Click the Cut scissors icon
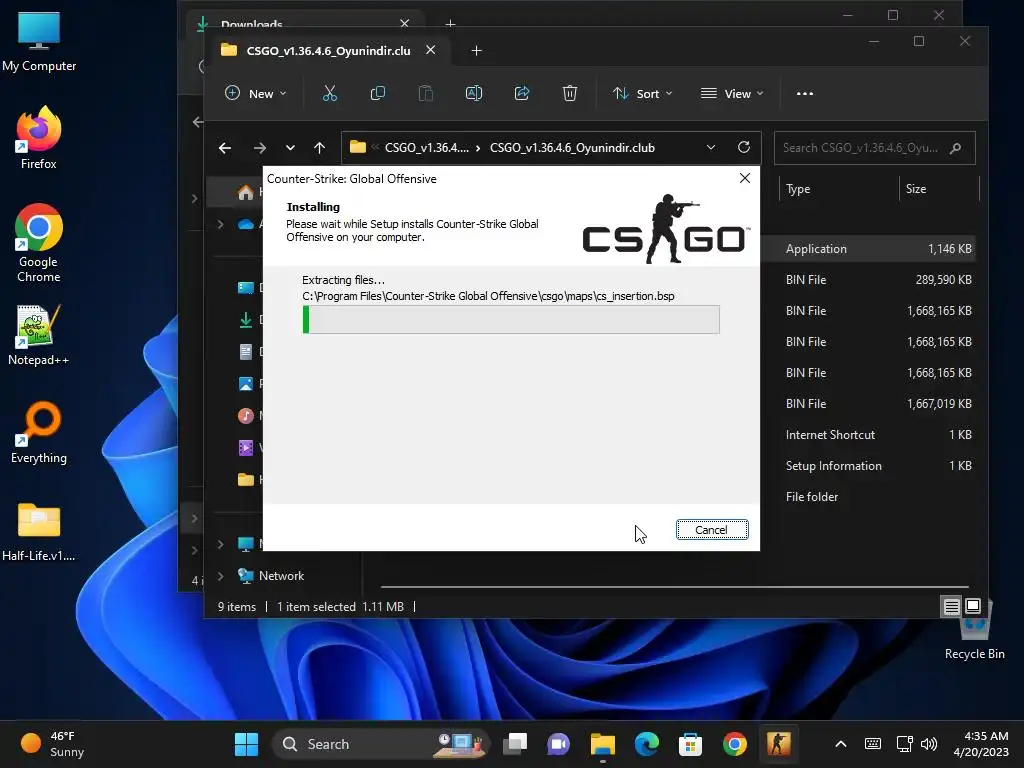 (330, 93)
